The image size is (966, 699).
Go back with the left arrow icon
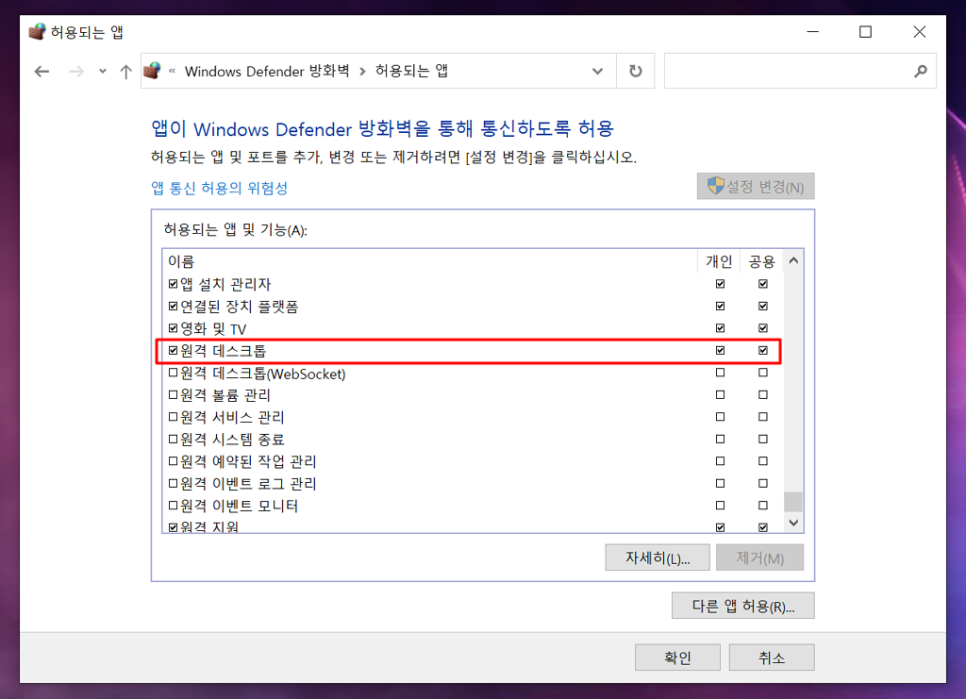[x=42, y=71]
